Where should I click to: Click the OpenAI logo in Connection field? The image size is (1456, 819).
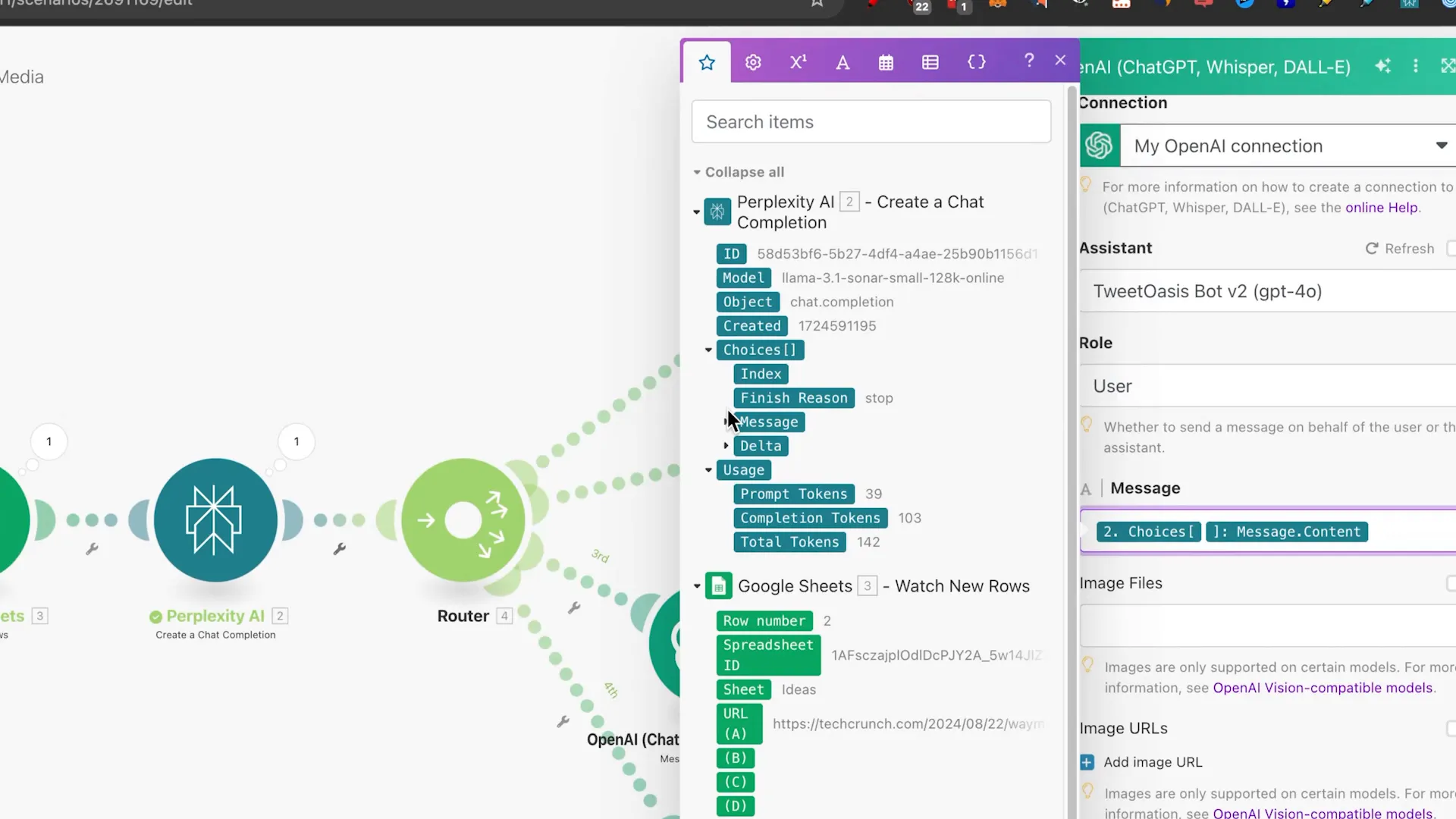click(1100, 146)
